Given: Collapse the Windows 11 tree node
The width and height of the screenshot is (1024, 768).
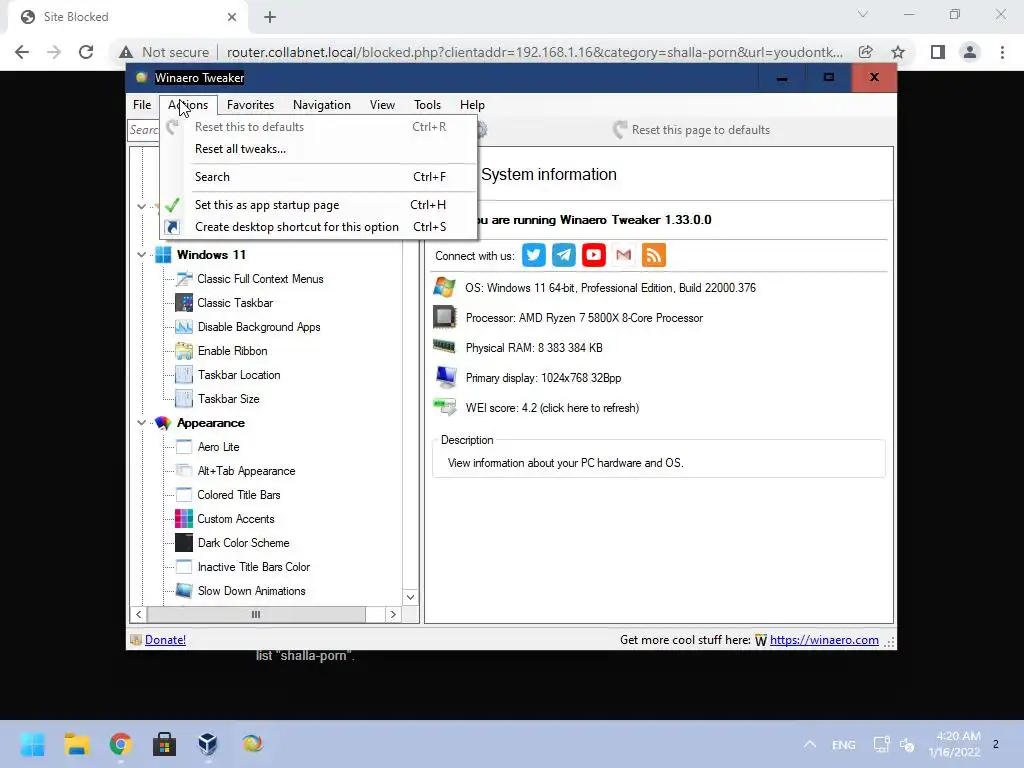Looking at the screenshot, I should pyautogui.click(x=141, y=255).
